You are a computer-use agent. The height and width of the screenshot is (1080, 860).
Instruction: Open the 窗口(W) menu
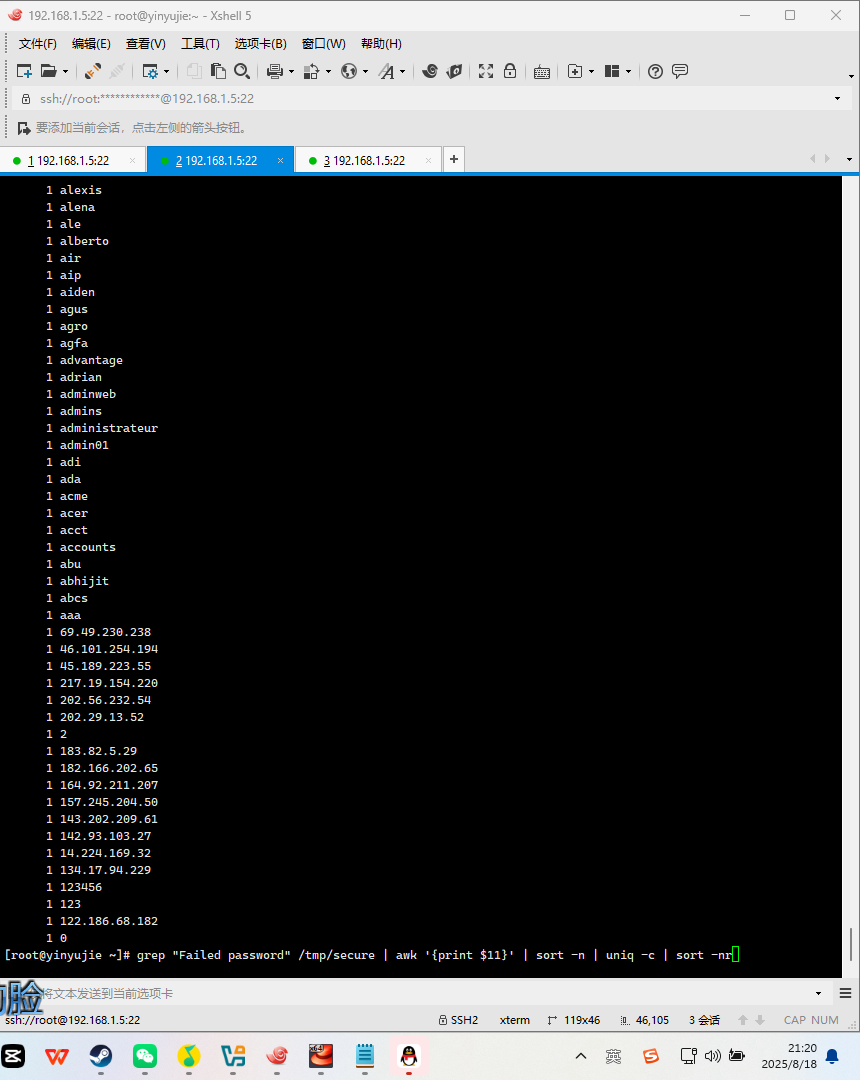coord(324,43)
